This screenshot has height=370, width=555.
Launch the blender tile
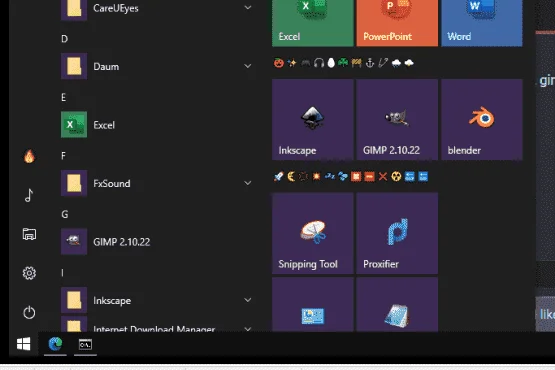[482, 119]
